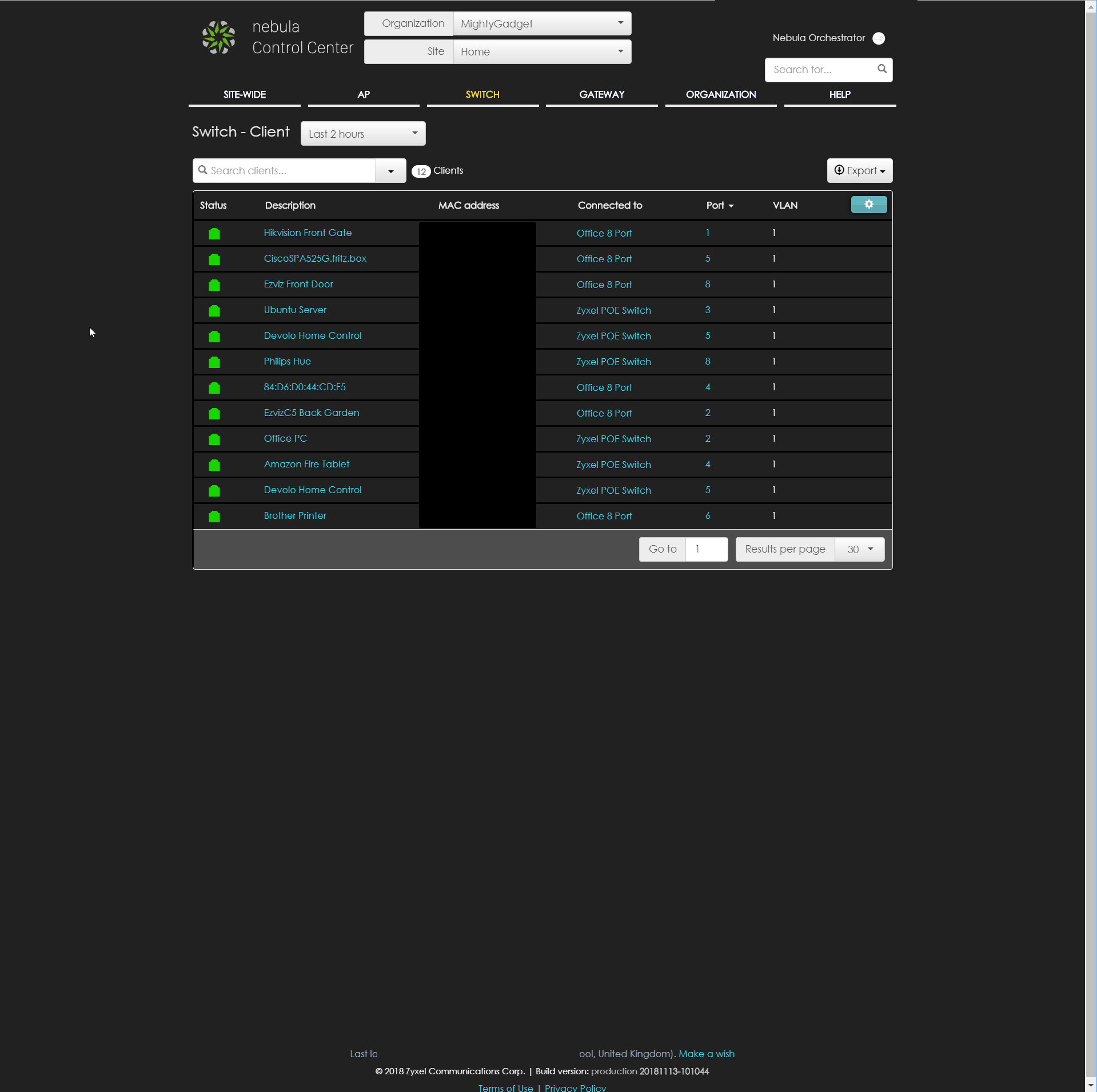The width and height of the screenshot is (1097, 1092).
Task: Focus the Search clients input field
Action: pyautogui.click(x=289, y=171)
